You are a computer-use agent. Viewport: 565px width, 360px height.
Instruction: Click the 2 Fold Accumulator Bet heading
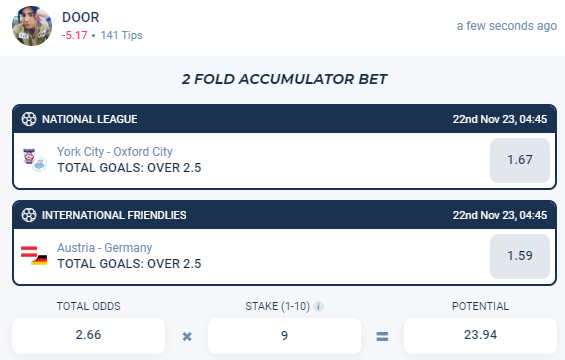(284, 79)
